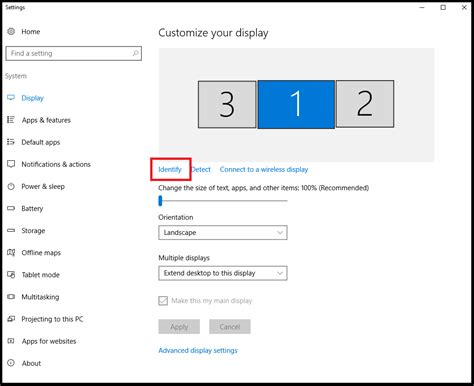Viewport: 474px width, 386px height.
Task: Minimize the Settings window
Action: coord(422,7)
